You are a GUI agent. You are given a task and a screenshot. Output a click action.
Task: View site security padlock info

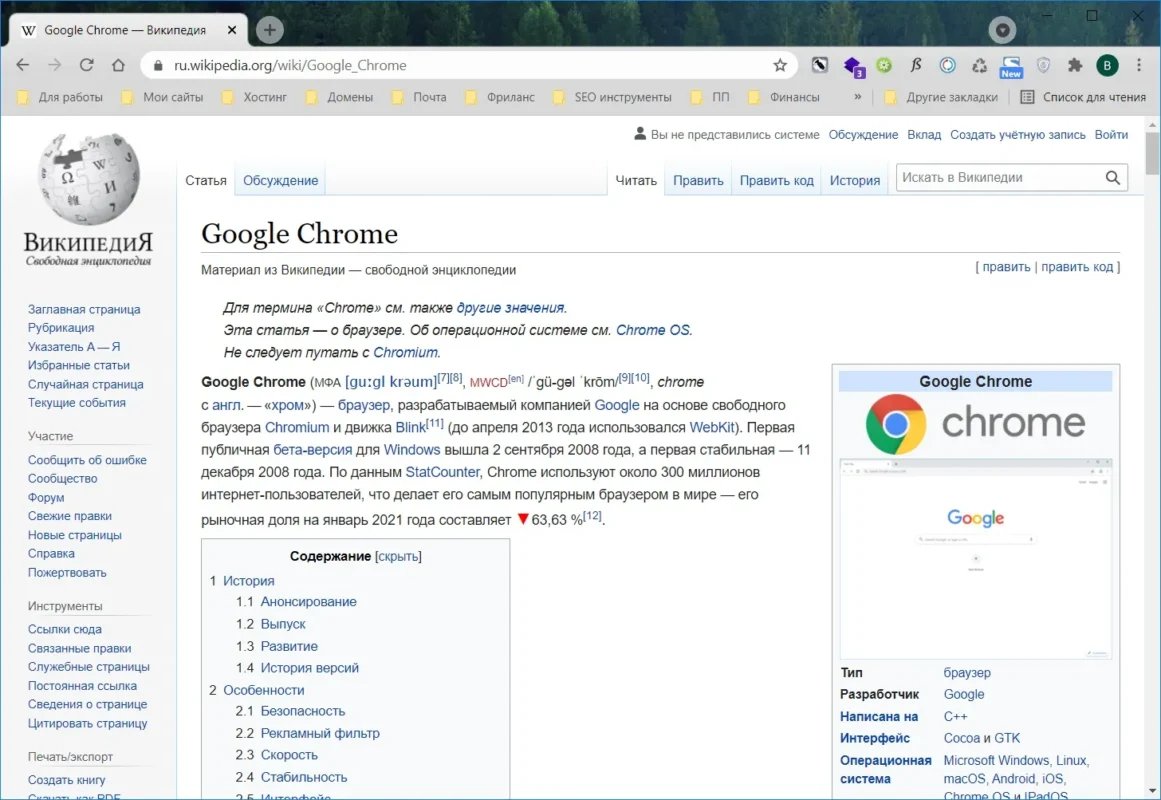(x=158, y=65)
